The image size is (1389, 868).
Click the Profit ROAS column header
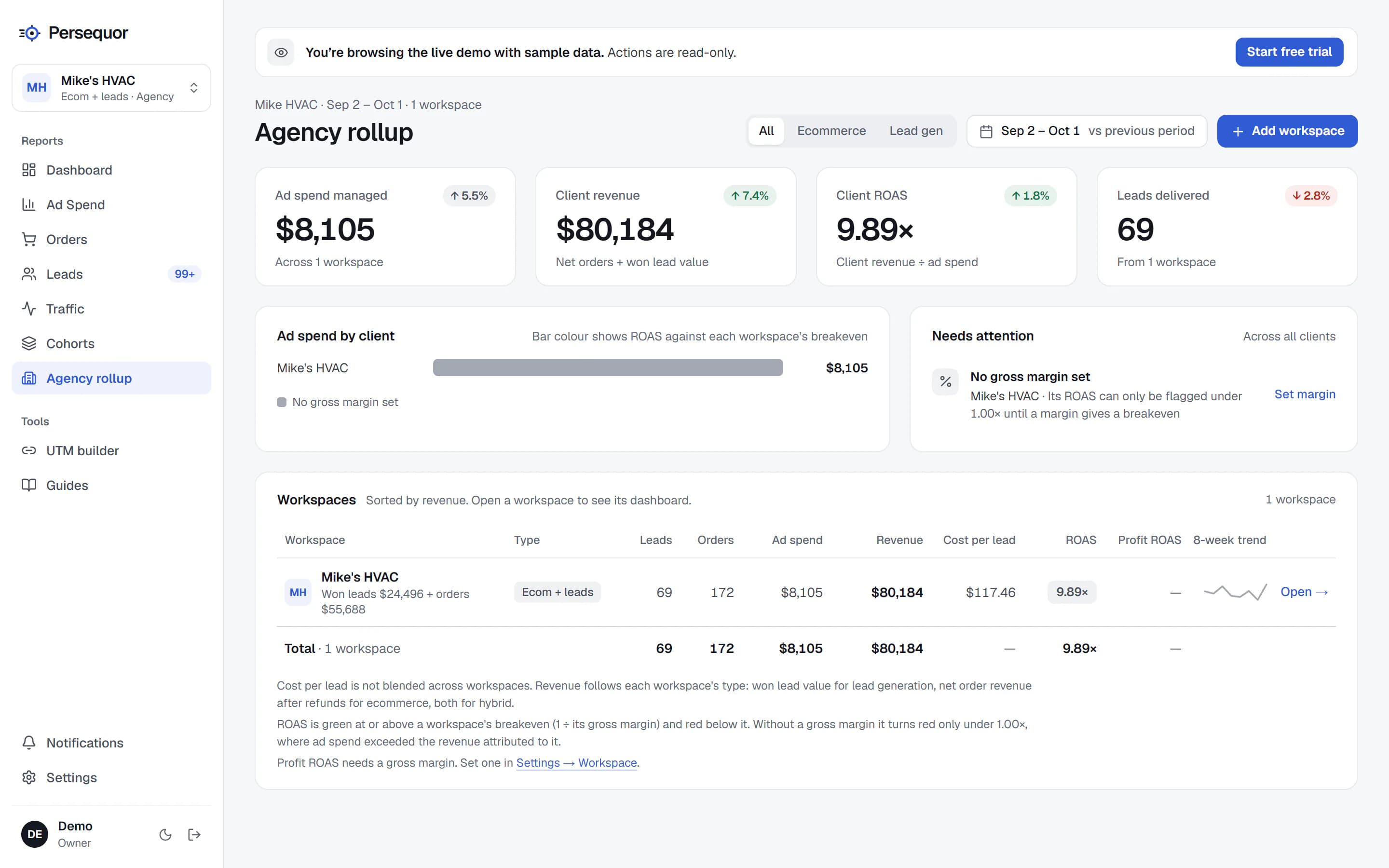pyautogui.click(x=1149, y=540)
